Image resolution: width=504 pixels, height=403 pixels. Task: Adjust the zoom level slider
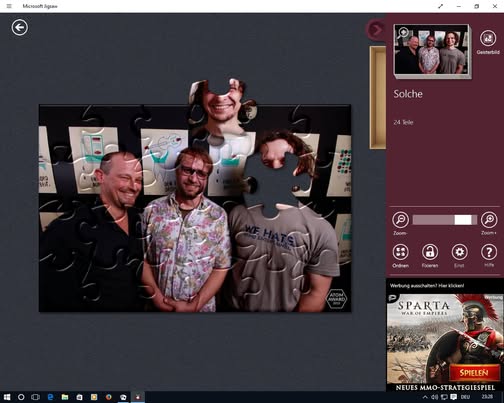point(445,220)
